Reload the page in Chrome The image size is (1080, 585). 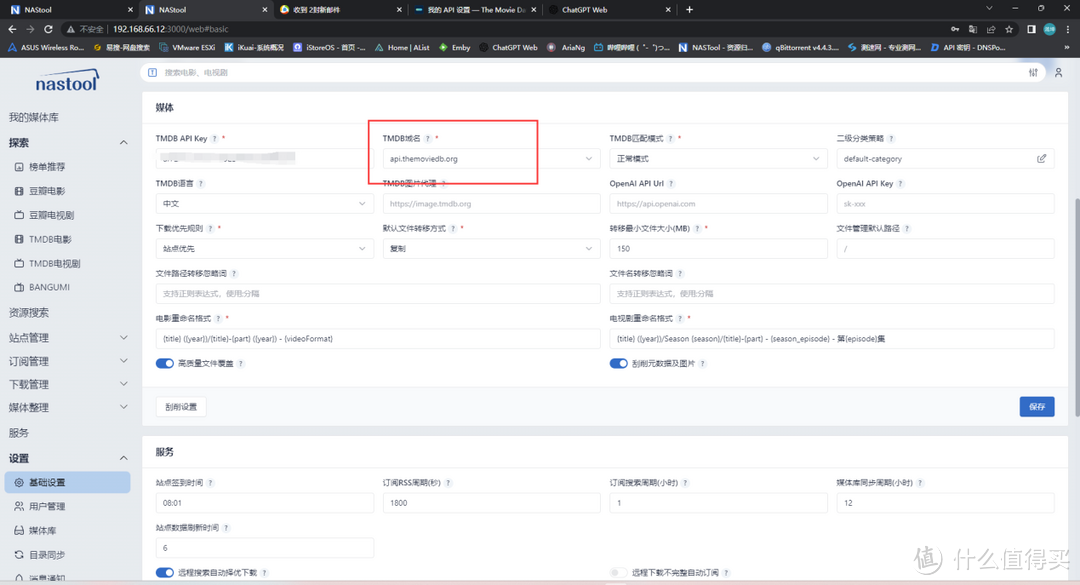point(48,29)
